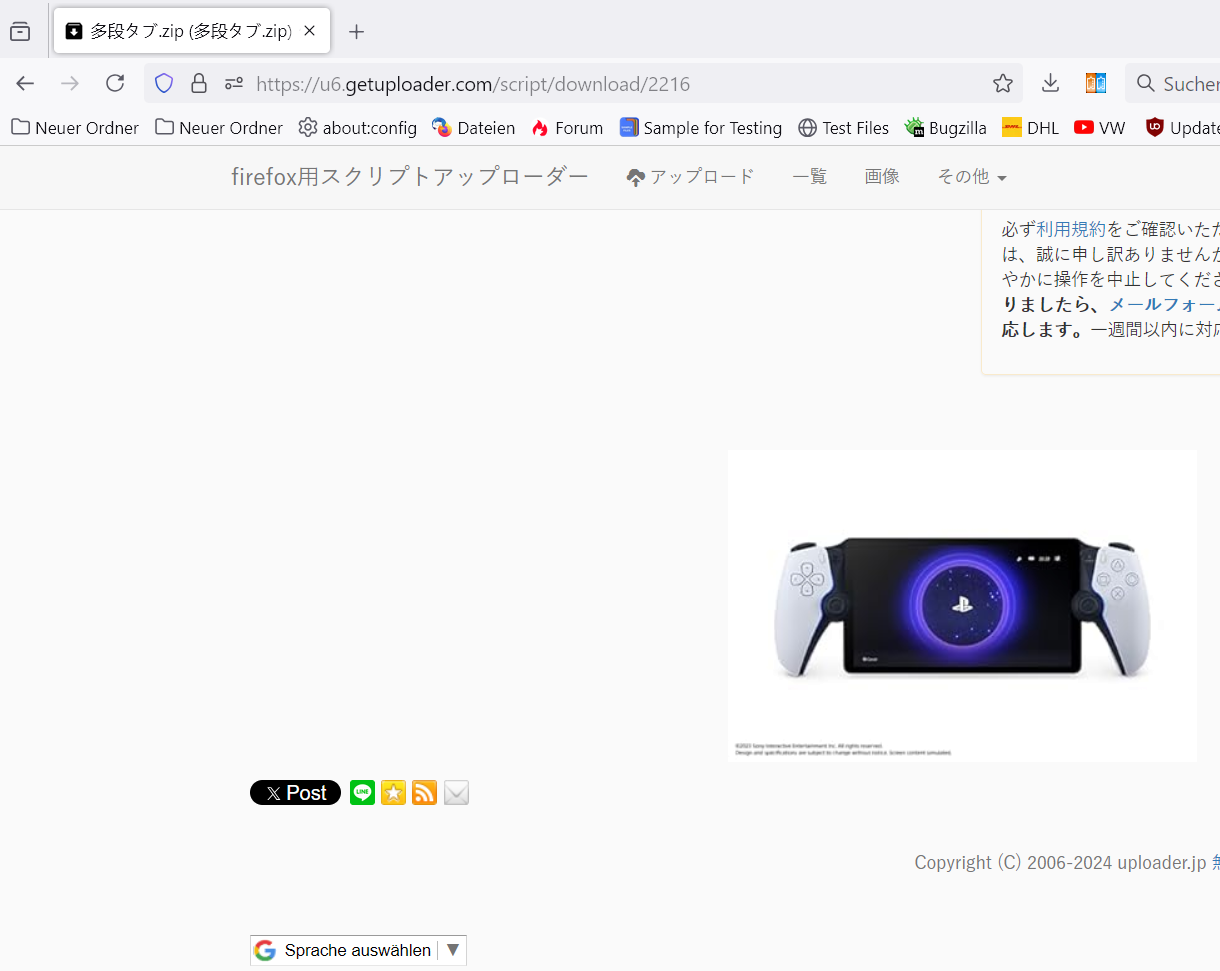
Task: Open Sprache auswählen language dropdown
Action: pyautogui.click(x=359, y=950)
